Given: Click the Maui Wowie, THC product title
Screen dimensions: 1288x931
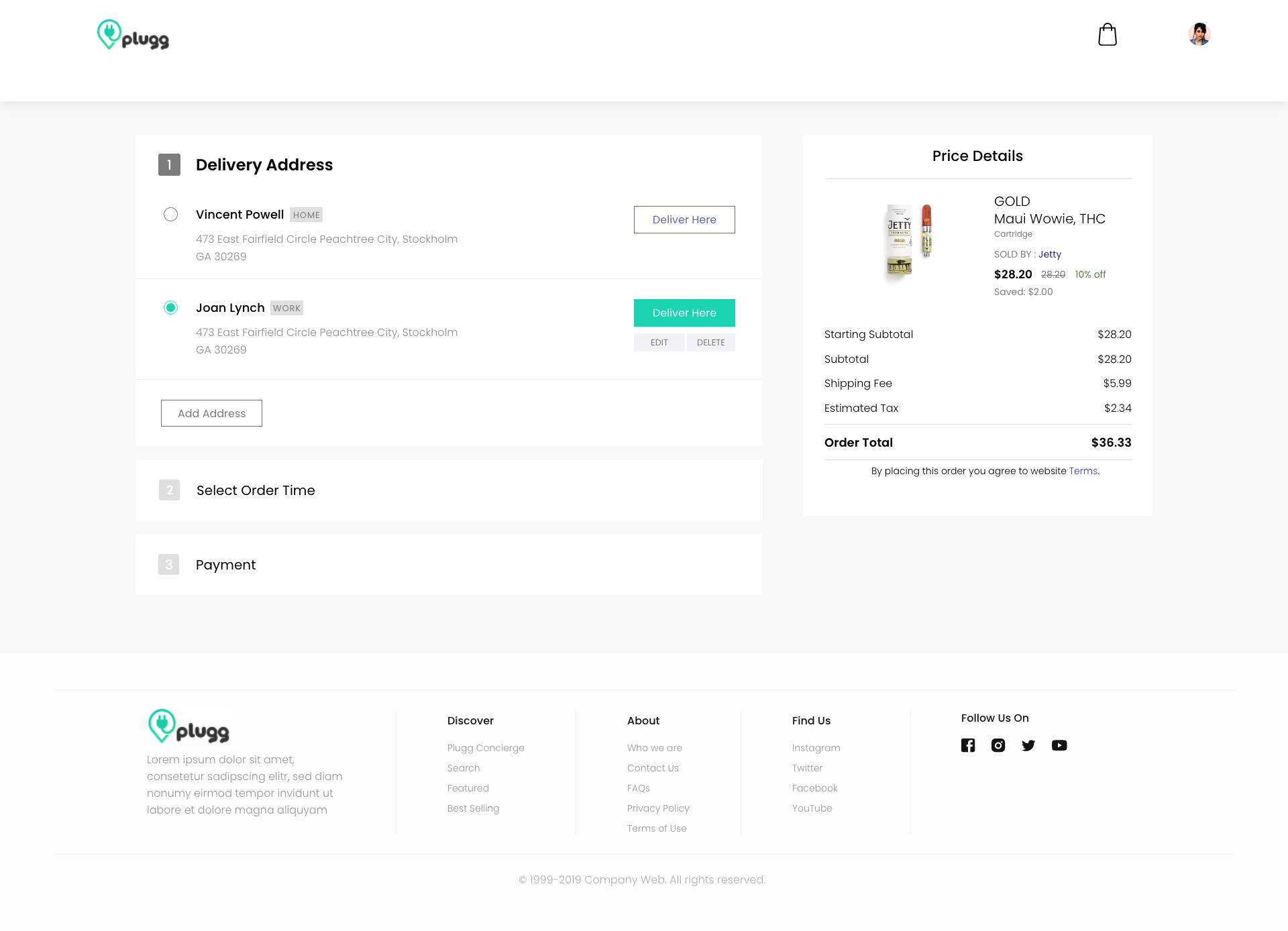Looking at the screenshot, I should point(1049,219).
